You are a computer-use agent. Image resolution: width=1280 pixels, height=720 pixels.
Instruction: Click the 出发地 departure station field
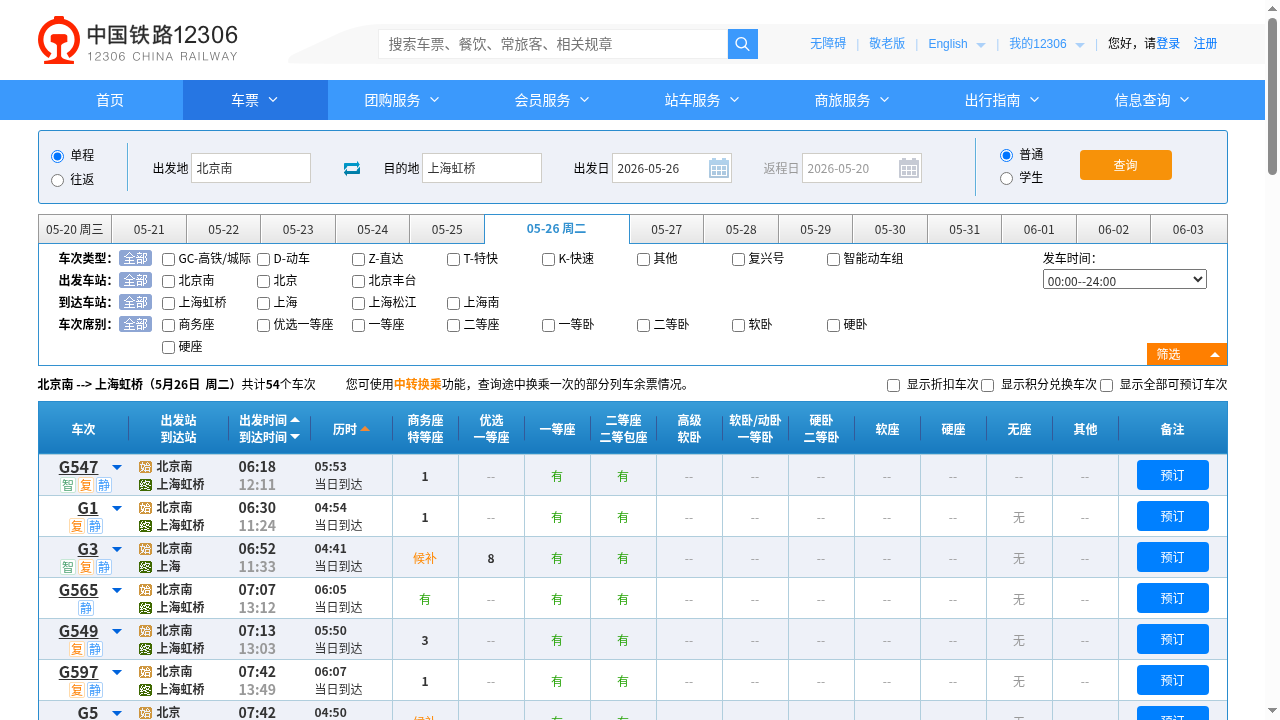point(251,168)
